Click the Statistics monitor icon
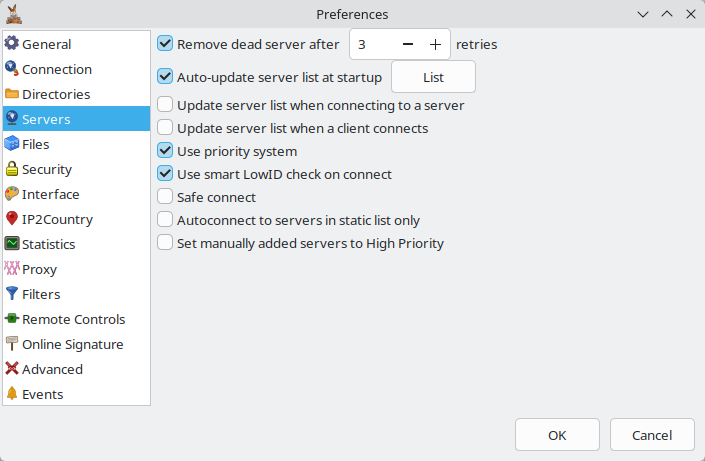 point(12,243)
